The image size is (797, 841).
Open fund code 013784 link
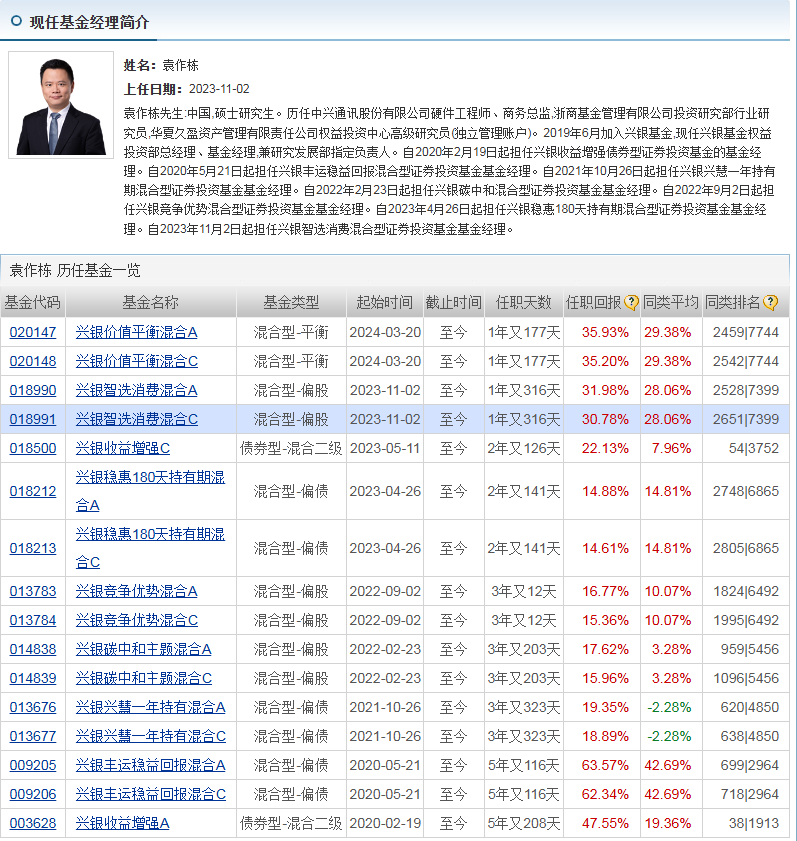click(33, 620)
